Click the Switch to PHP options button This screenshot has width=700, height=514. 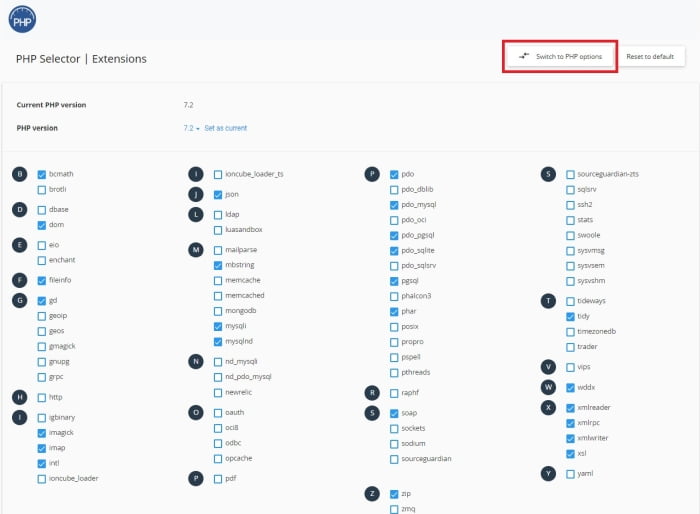click(560, 57)
